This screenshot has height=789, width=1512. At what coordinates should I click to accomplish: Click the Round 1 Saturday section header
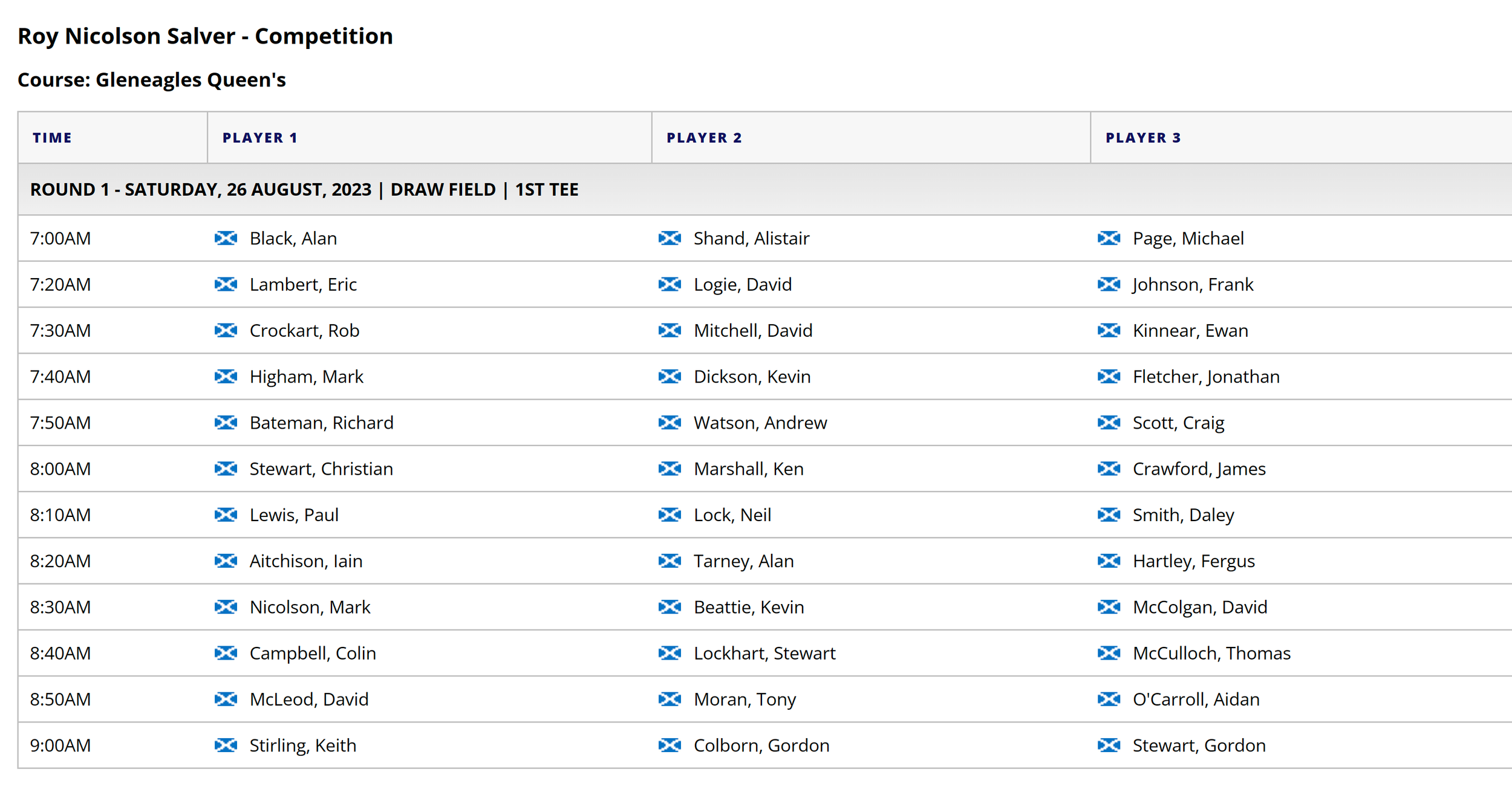pos(304,190)
